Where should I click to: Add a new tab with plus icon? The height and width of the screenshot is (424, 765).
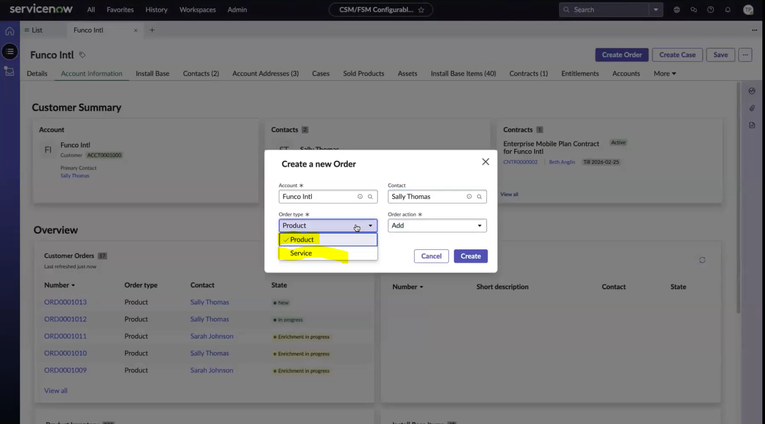tap(152, 30)
